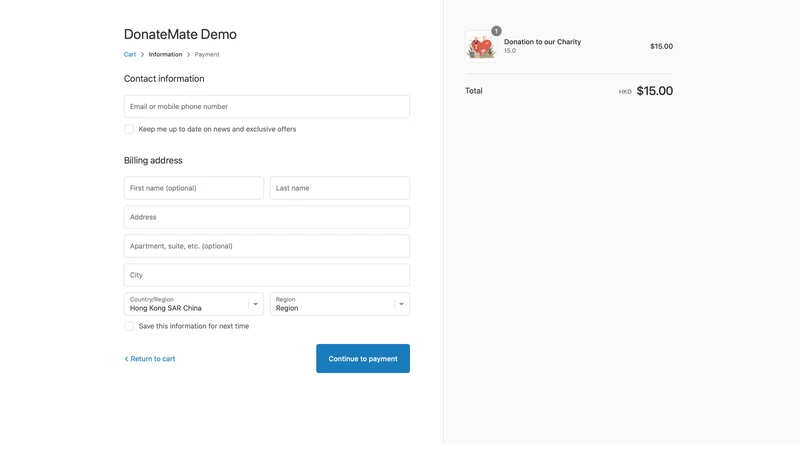Viewport: 800px width, 450px height.
Task: Open the Region select field
Action: 340,304
